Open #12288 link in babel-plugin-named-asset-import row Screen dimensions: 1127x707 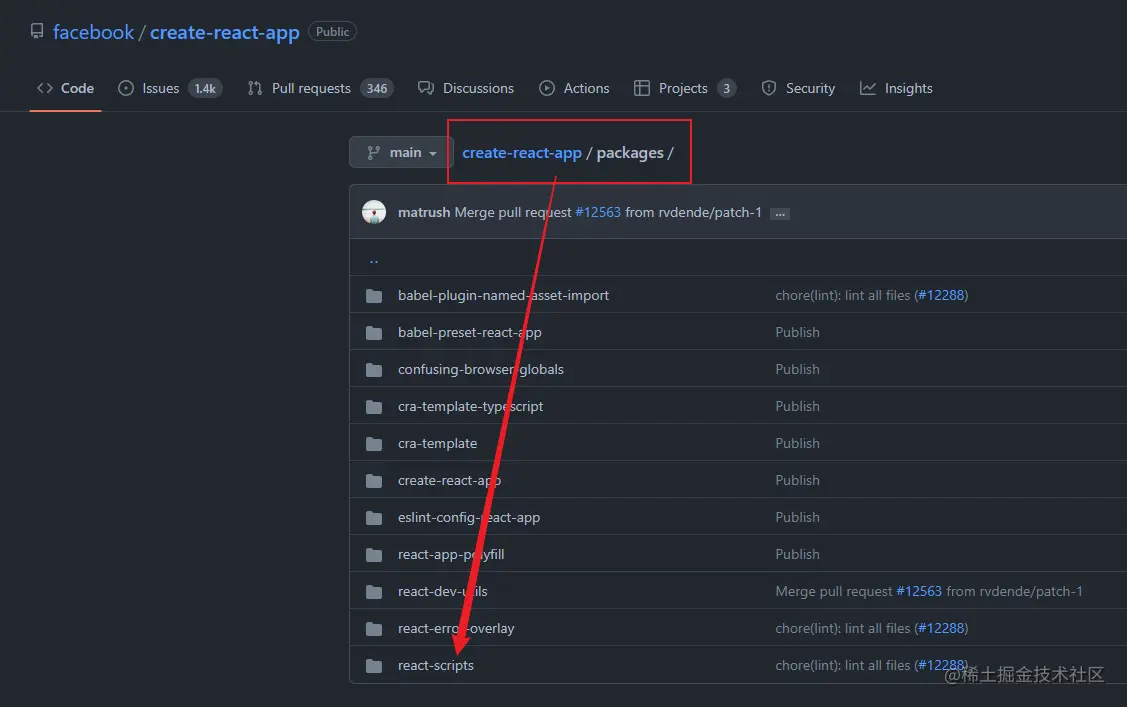941,295
